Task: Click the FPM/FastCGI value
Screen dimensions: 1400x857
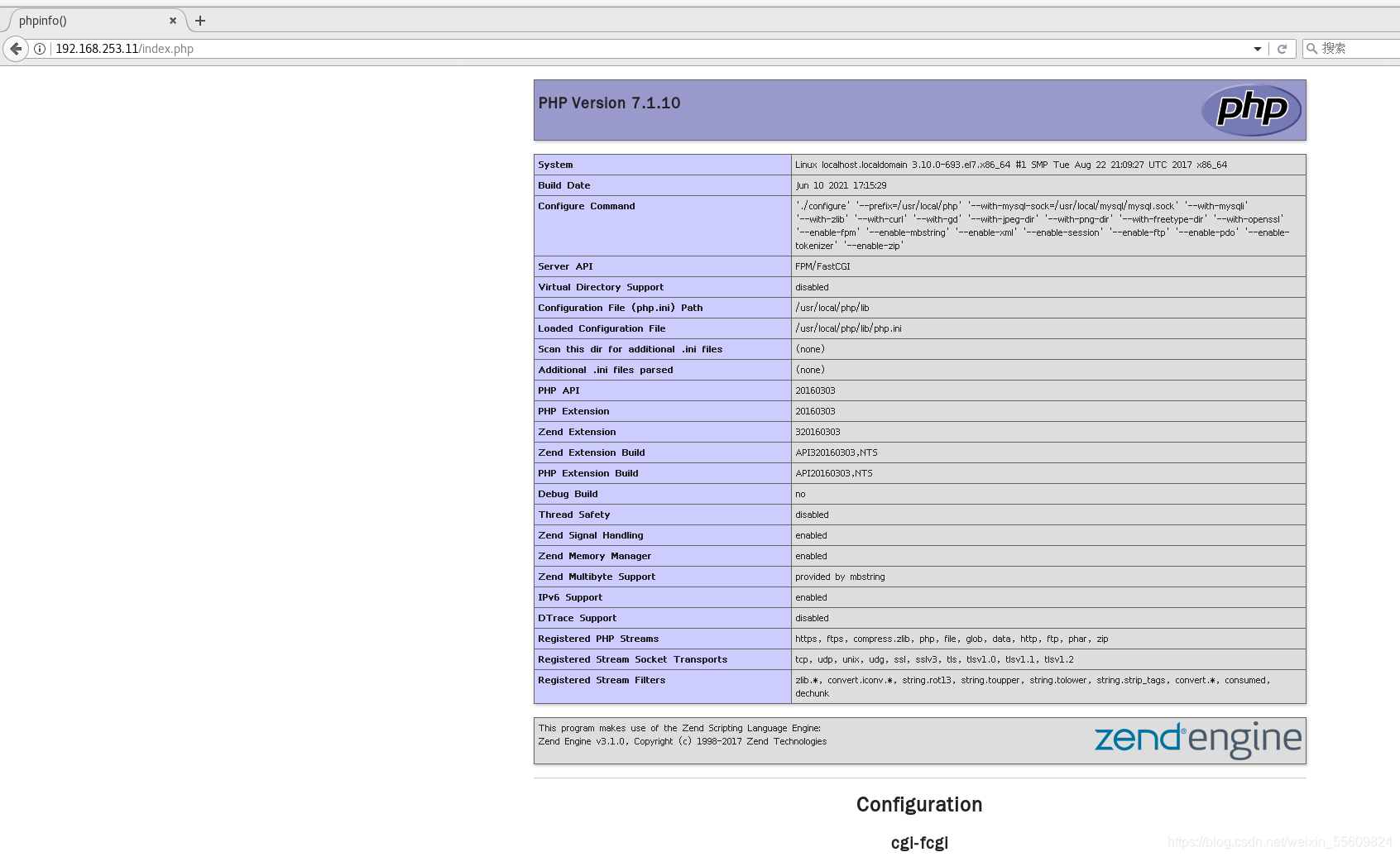Action: click(x=822, y=266)
